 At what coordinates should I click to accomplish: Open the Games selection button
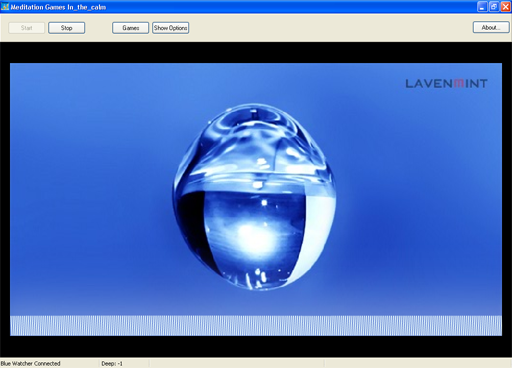(x=130, y=28)
